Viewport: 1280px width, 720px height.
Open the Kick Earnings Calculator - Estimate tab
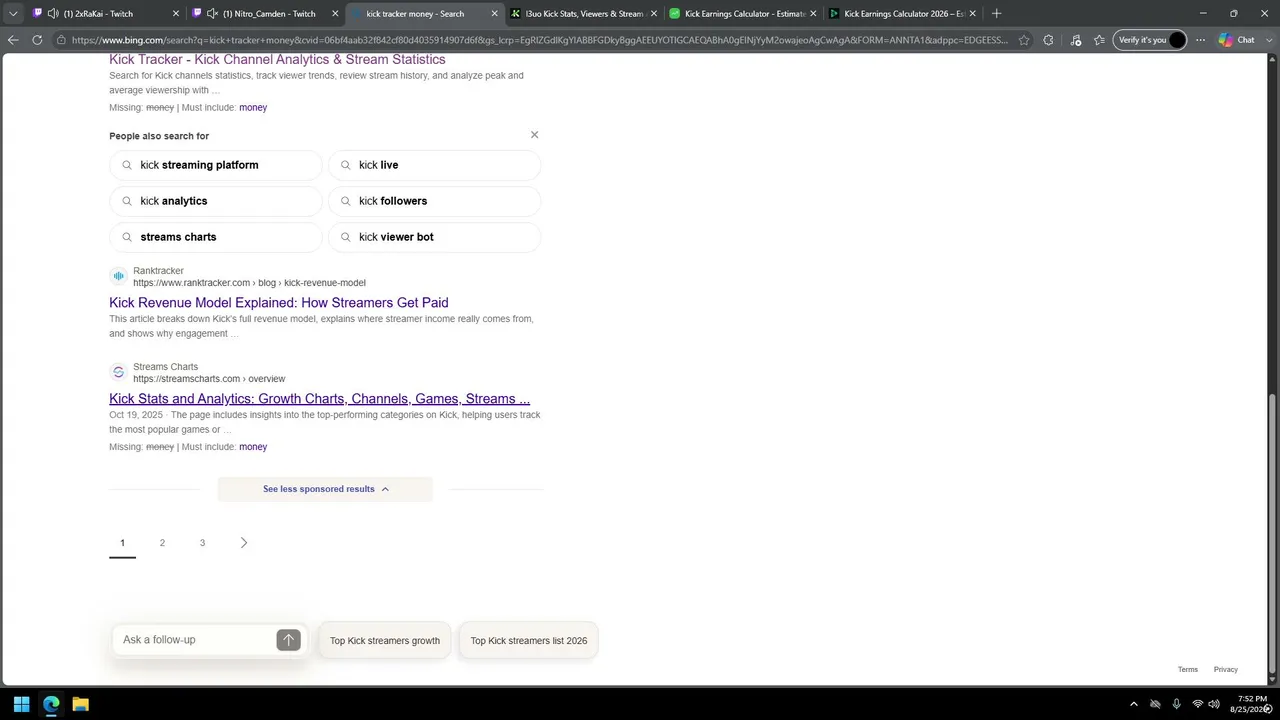[744, 14]
